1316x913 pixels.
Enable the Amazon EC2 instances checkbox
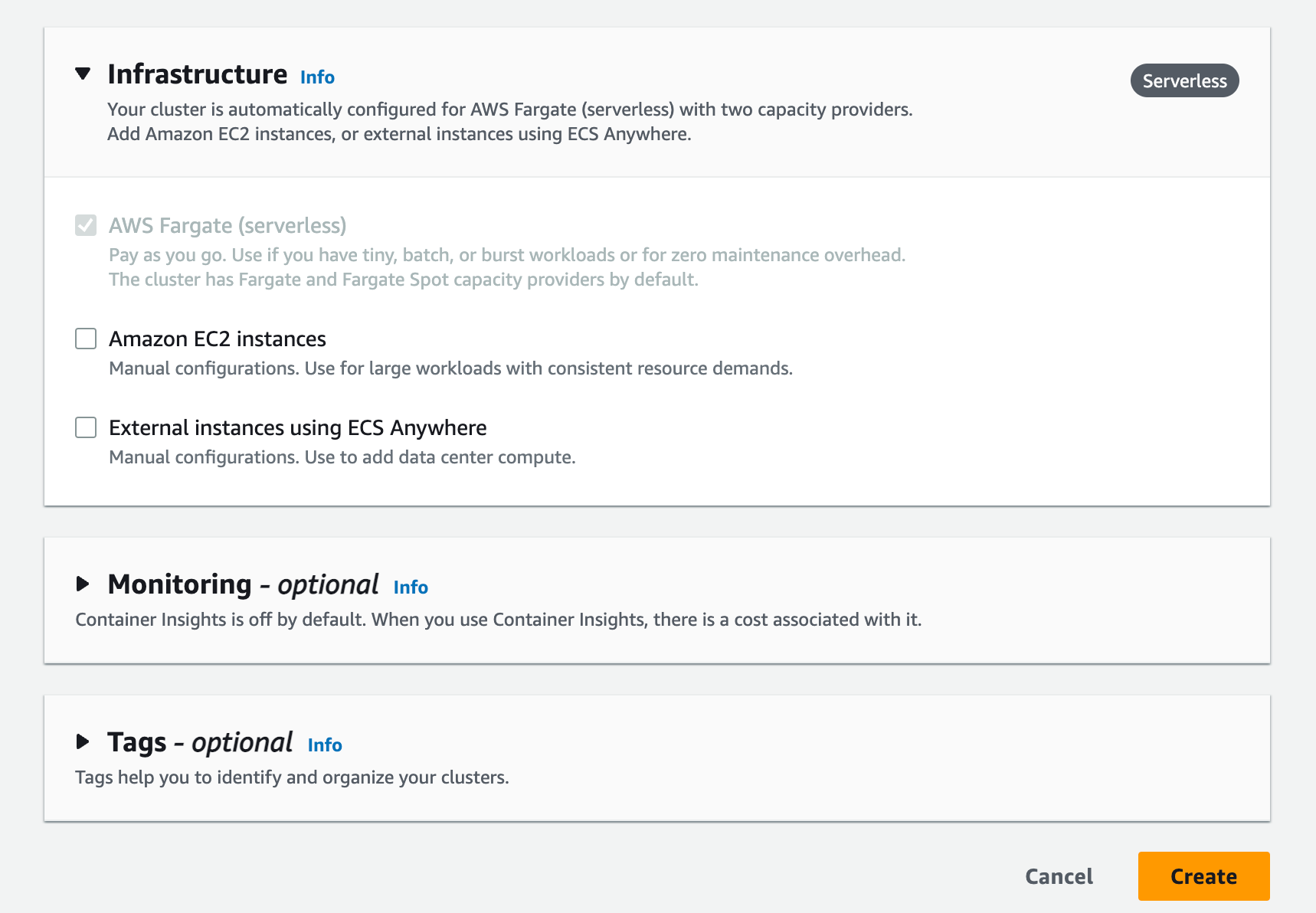(x=86, y=339)
